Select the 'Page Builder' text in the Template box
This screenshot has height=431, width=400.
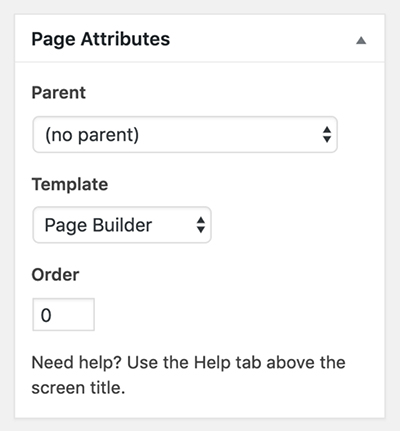point(98,225)
